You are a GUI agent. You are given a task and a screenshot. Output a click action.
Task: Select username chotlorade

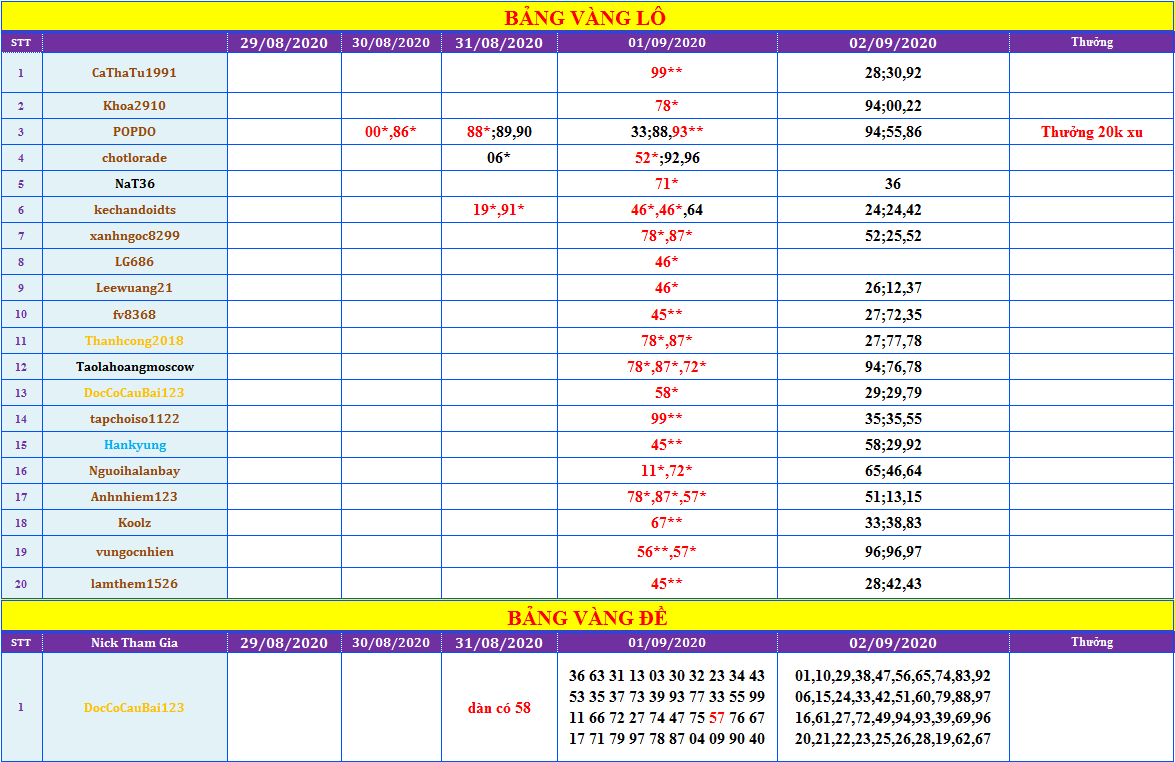point(134,158)
